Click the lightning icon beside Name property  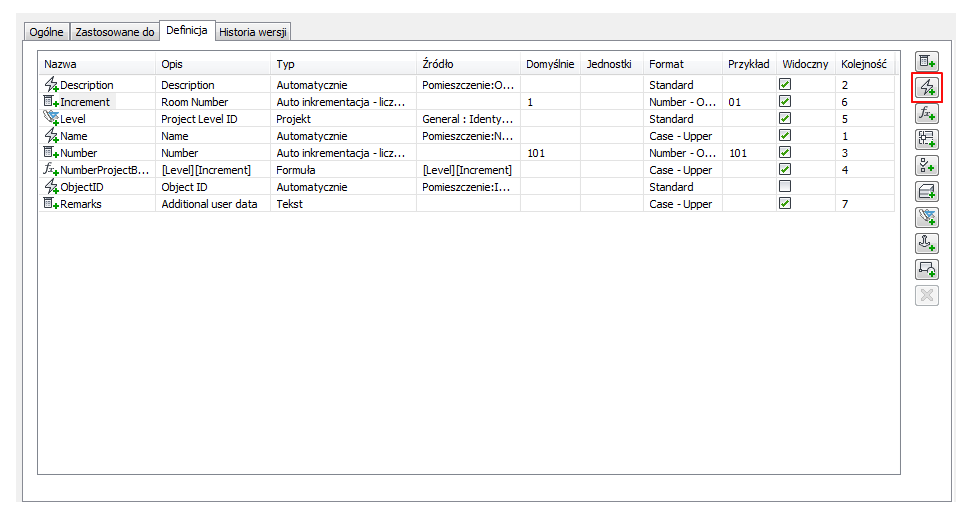pyautogui.click(x=51, y=136)
